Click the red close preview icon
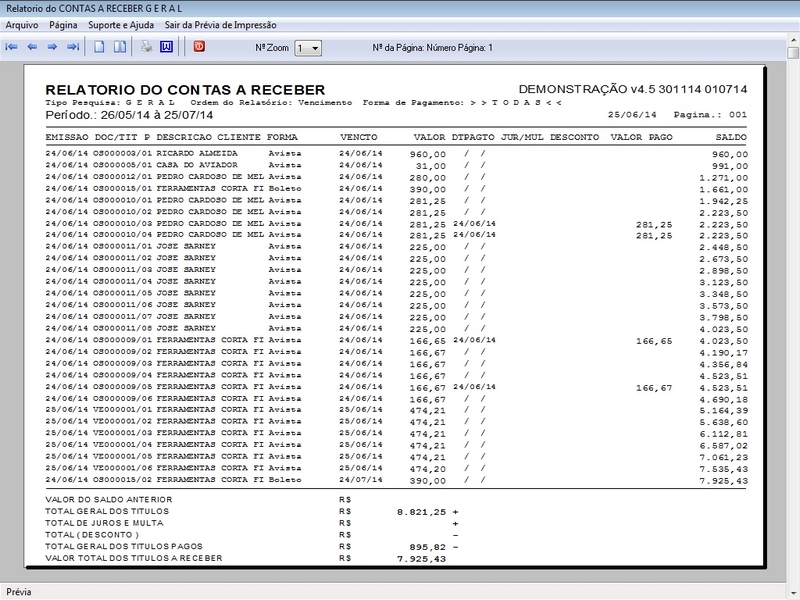This screenshot has width=800, height=600. 198,47
